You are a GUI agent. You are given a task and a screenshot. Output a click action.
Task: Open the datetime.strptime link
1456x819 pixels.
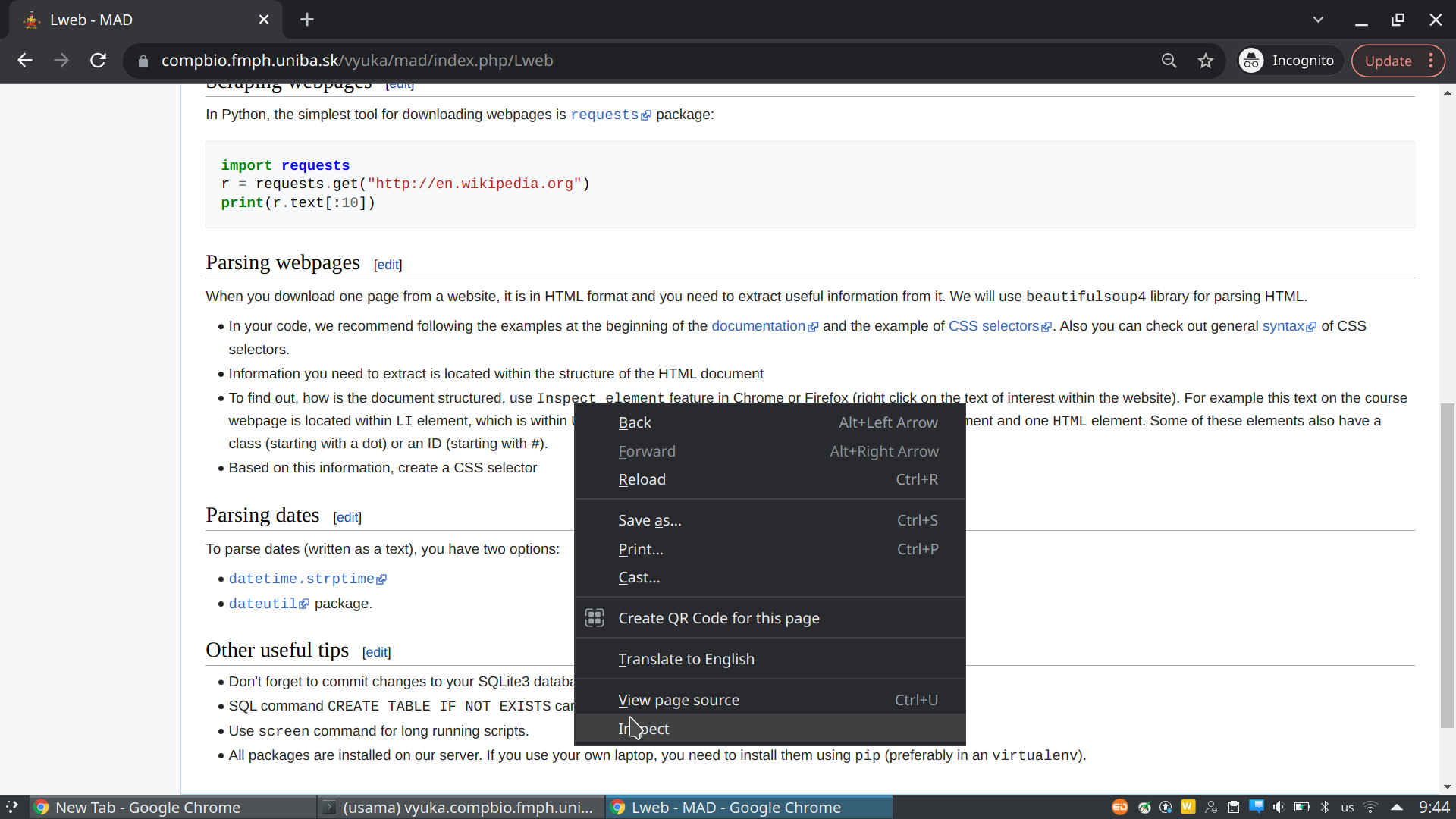pyautogui.click(x=301, y=579)
